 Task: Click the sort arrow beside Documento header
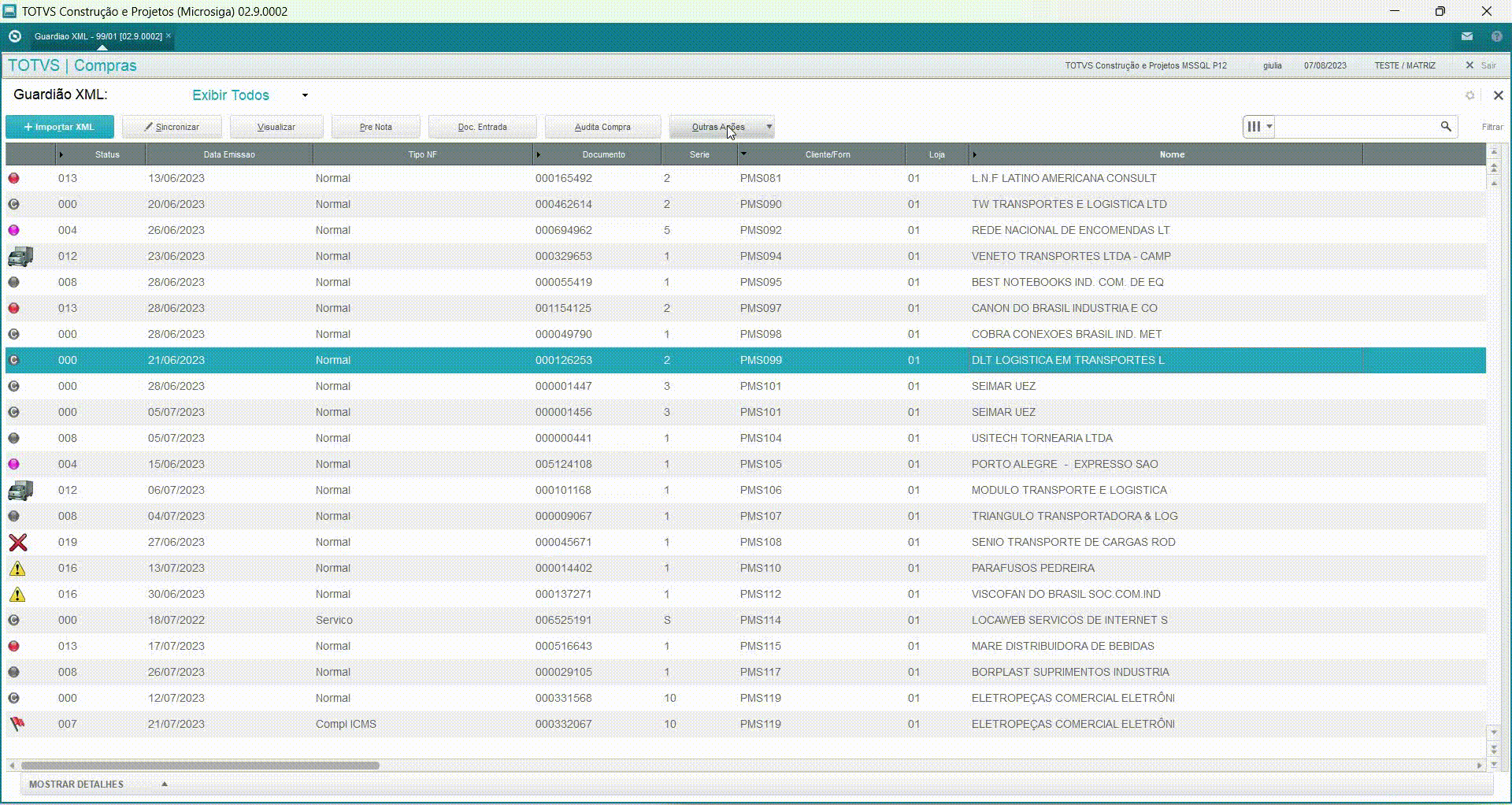tap(539, 154)
